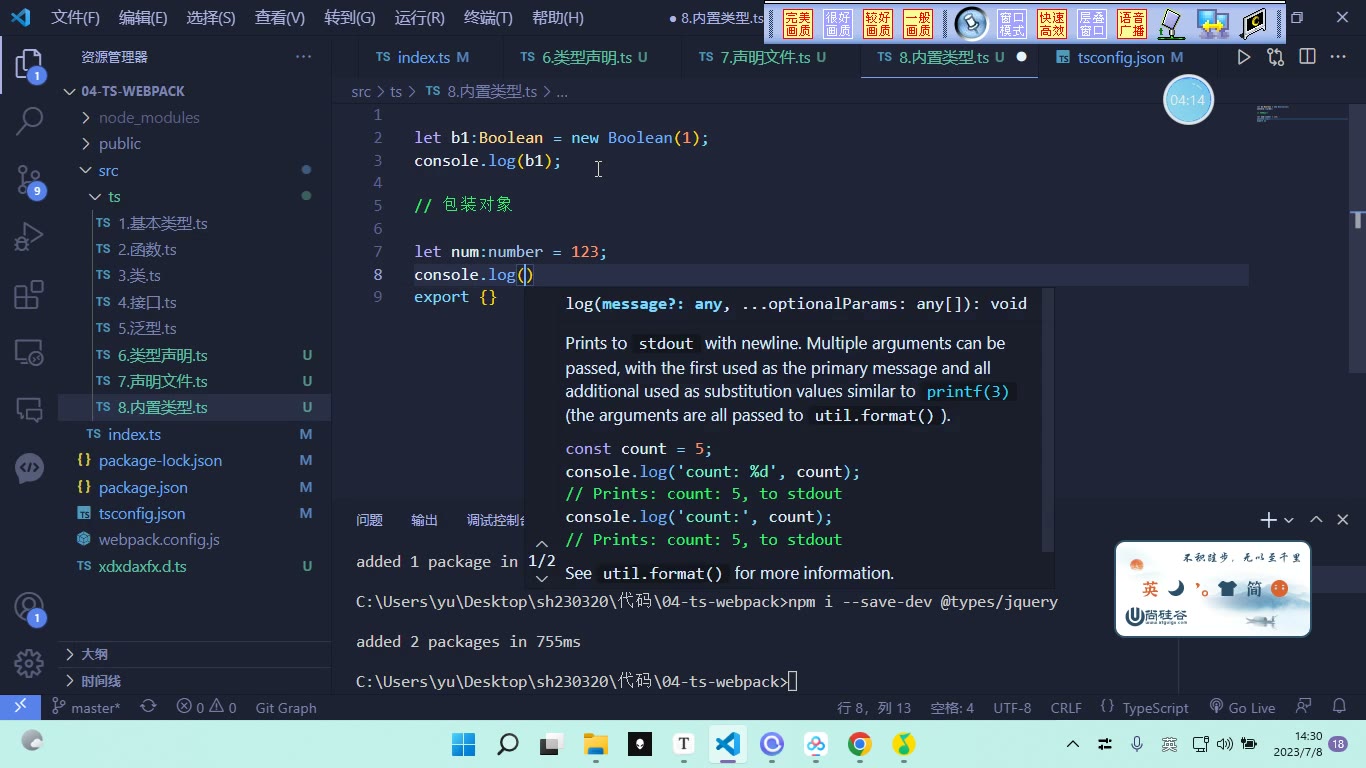Switch to the tsconfig.json editor tab
This screenshot has height=768, width=1366.
click(1120, 57)
